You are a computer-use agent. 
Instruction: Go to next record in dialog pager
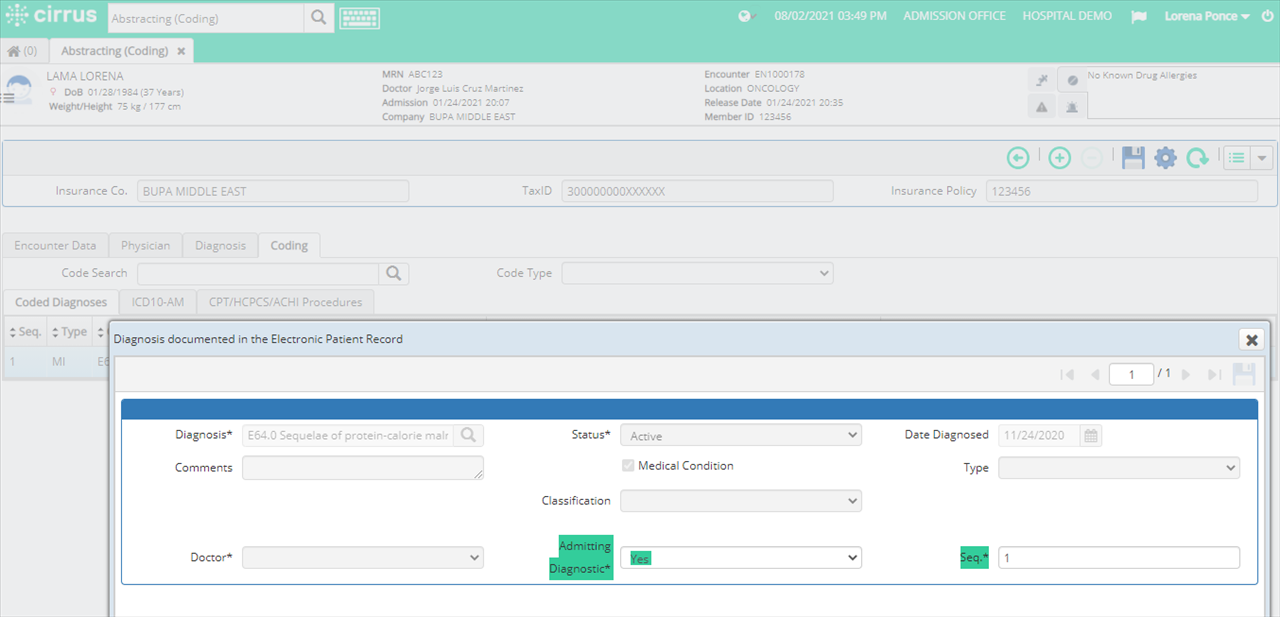coord(1186,374)
